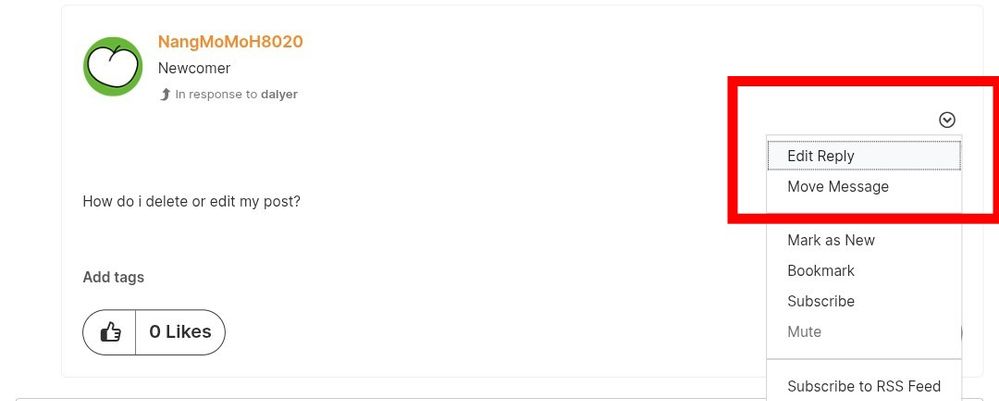
Task: Choose Subscribe in the options menu
Action: pos(820,301)
